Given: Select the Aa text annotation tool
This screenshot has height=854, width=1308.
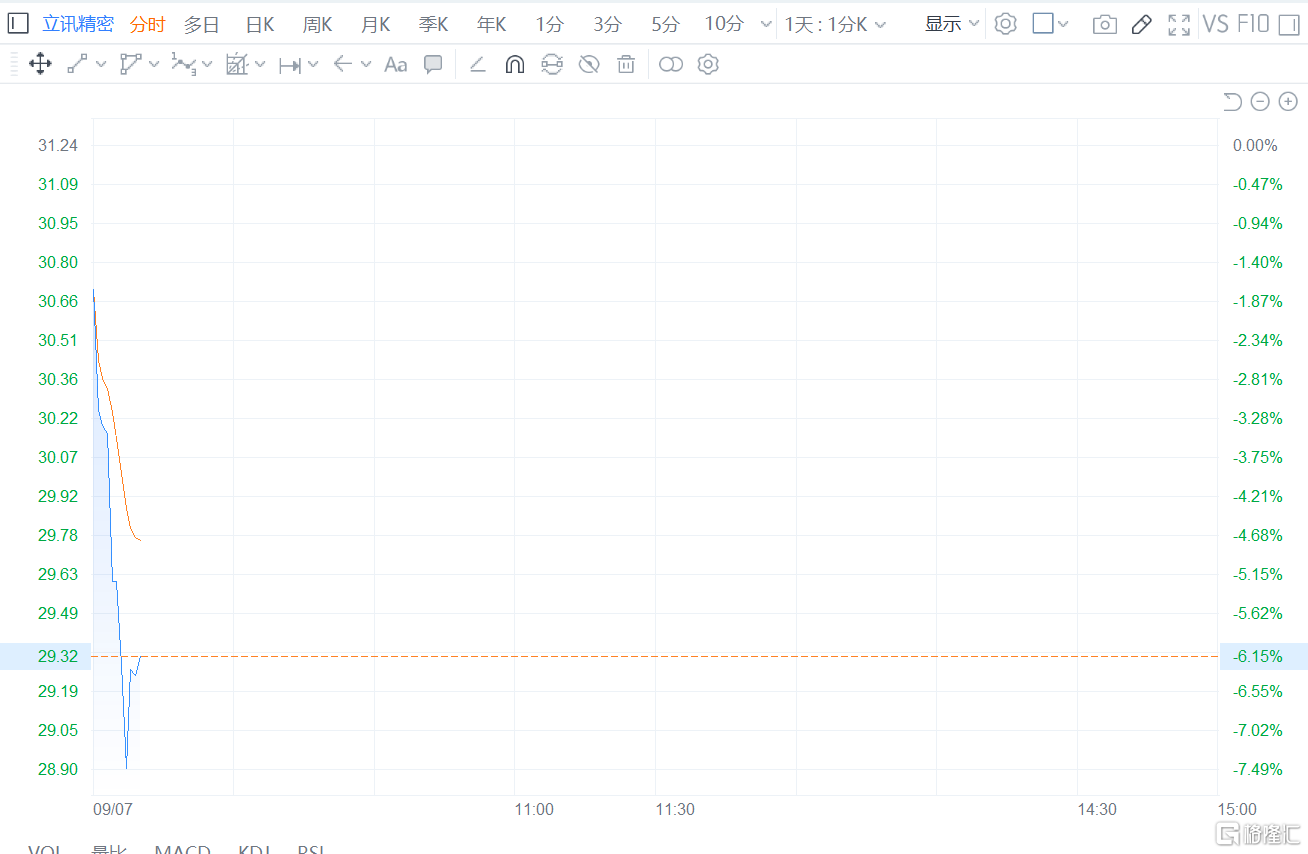Looking at the screenshot, I should pyautogui.click(x=396, y=65).
